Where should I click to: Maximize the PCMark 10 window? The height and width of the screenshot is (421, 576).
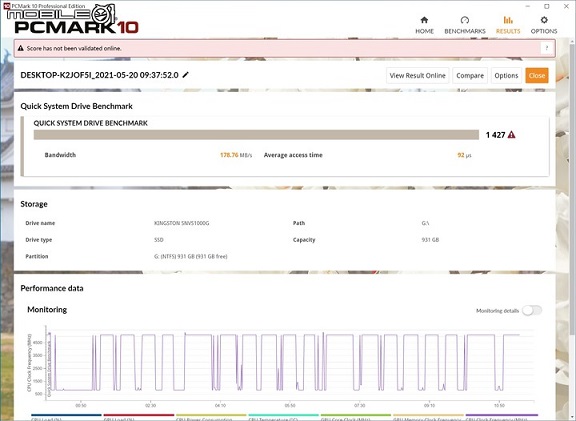coord(547,6)
